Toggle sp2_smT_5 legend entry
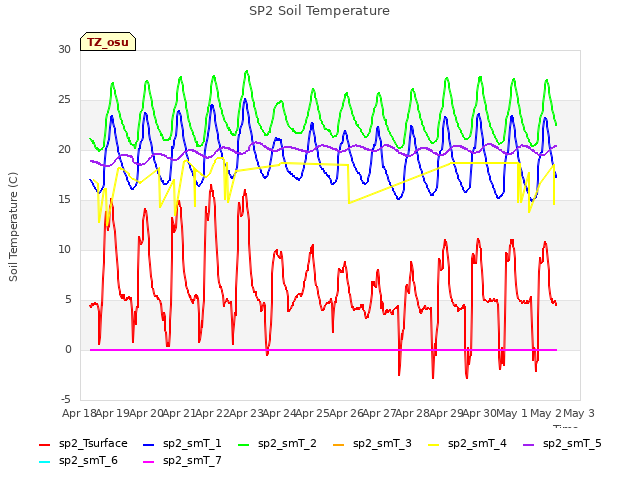This screenshot has height=480, width=640. click(x=562, y=444)
